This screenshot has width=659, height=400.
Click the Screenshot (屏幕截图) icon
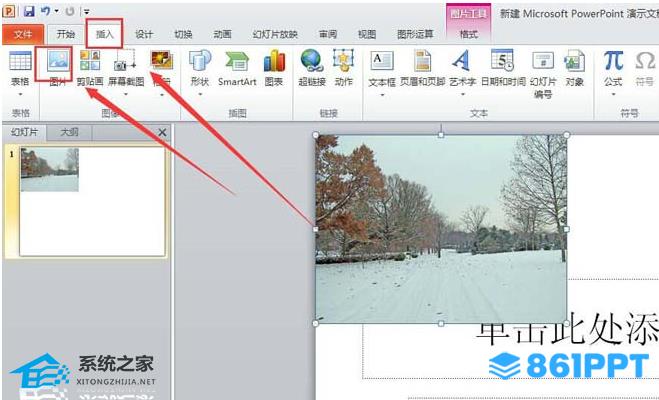tap(126, 61)
